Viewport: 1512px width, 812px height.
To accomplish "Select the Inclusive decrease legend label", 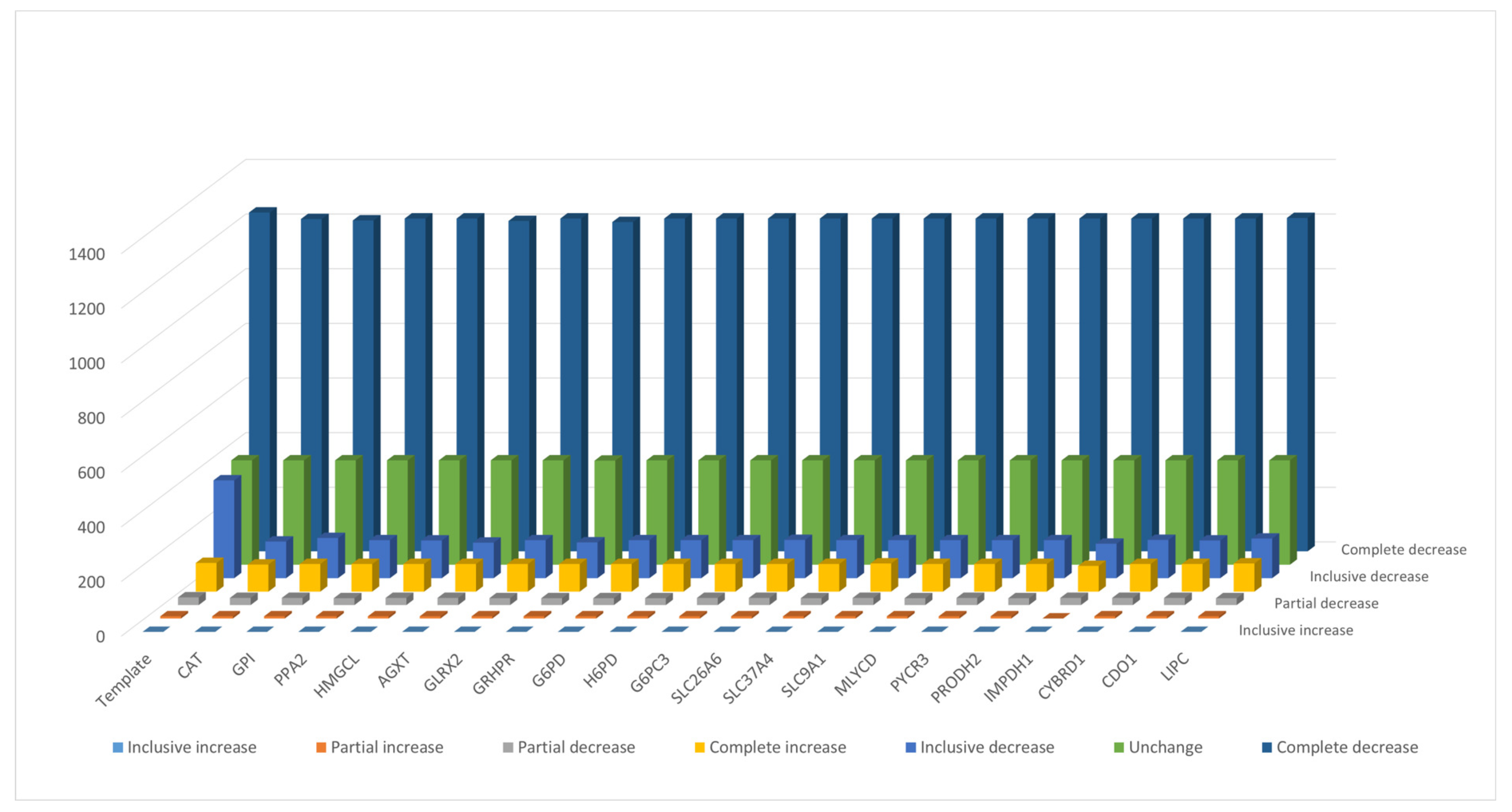I will tap(987, 747).
